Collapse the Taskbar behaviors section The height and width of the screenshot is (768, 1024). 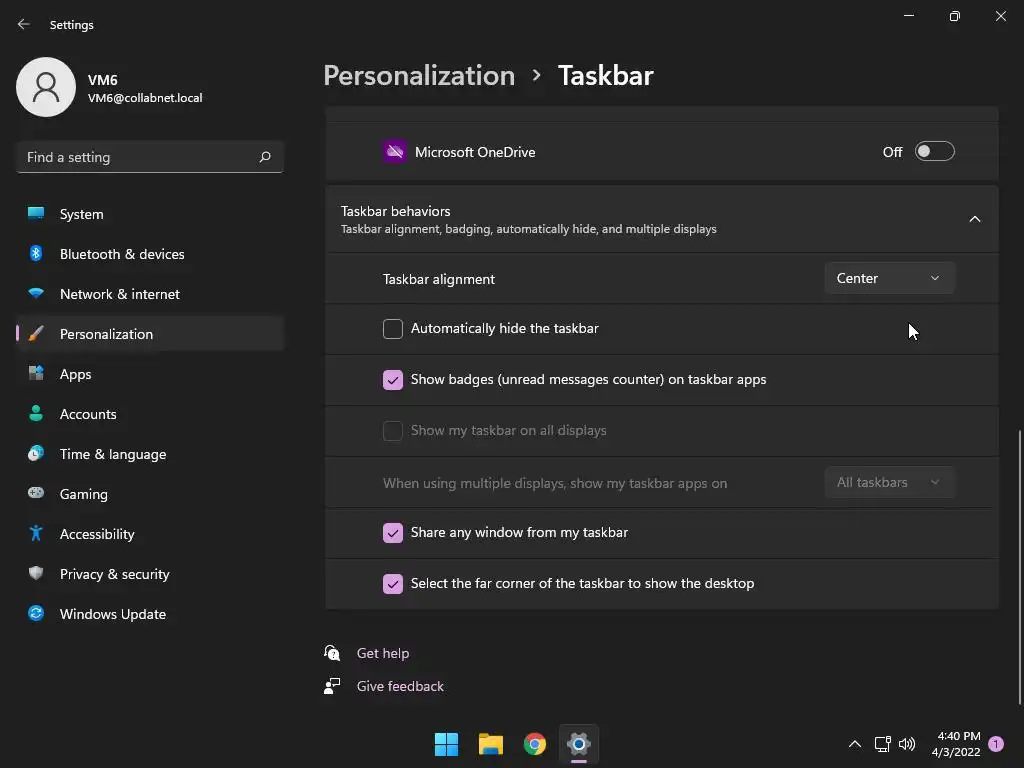click(x=974, y=219)
